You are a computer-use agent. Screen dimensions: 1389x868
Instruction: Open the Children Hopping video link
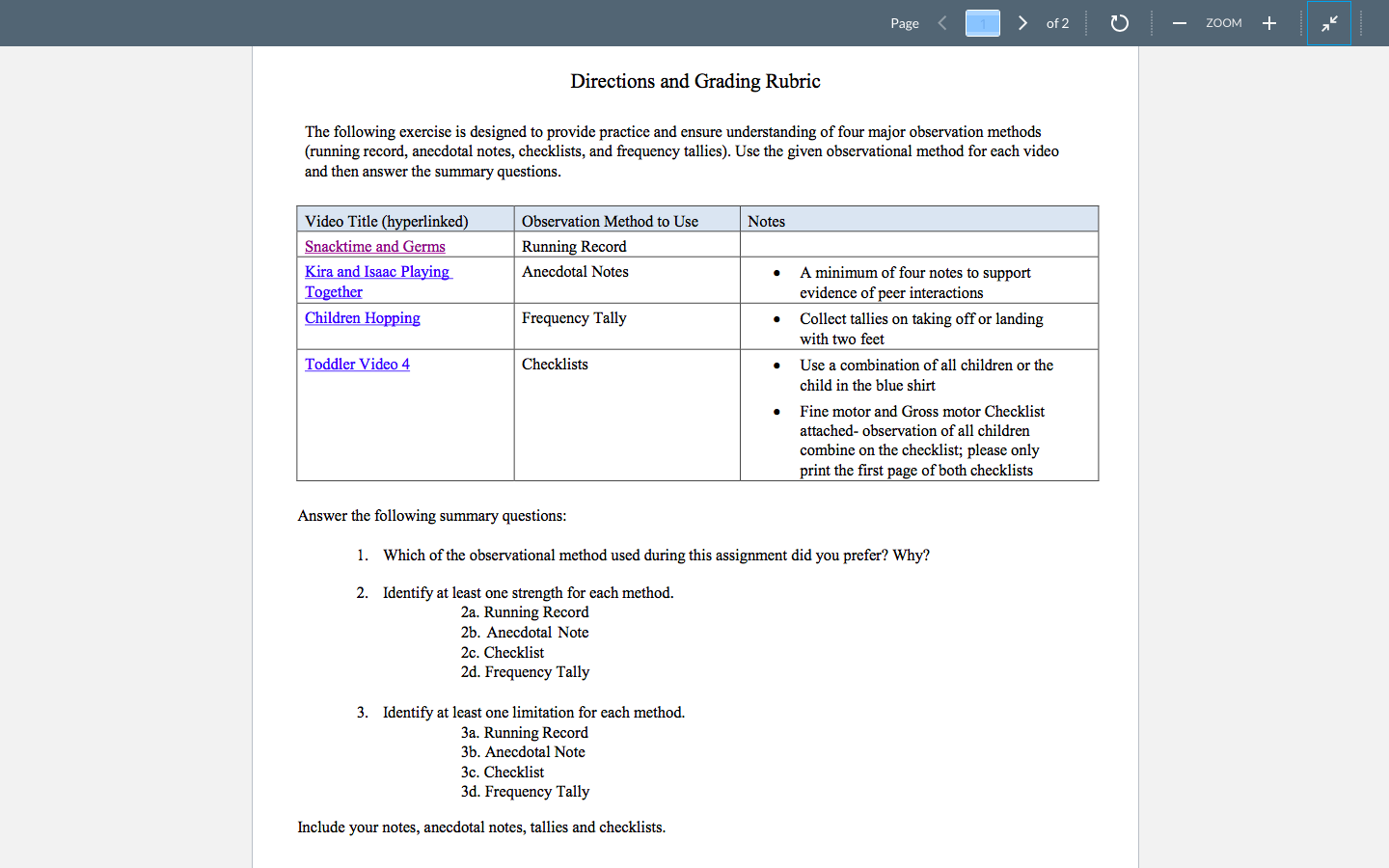point(363,318)
